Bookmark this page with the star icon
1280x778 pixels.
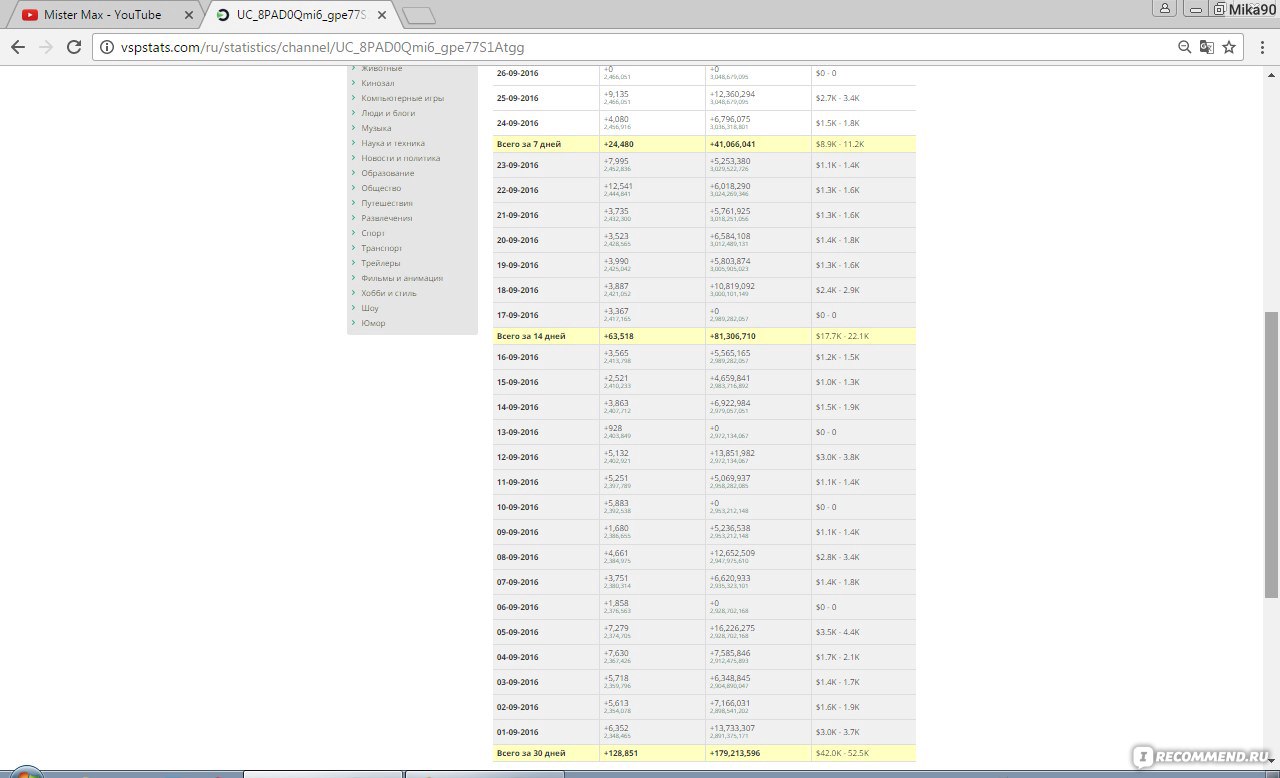pyautogui.click(x=1229, y=47)
